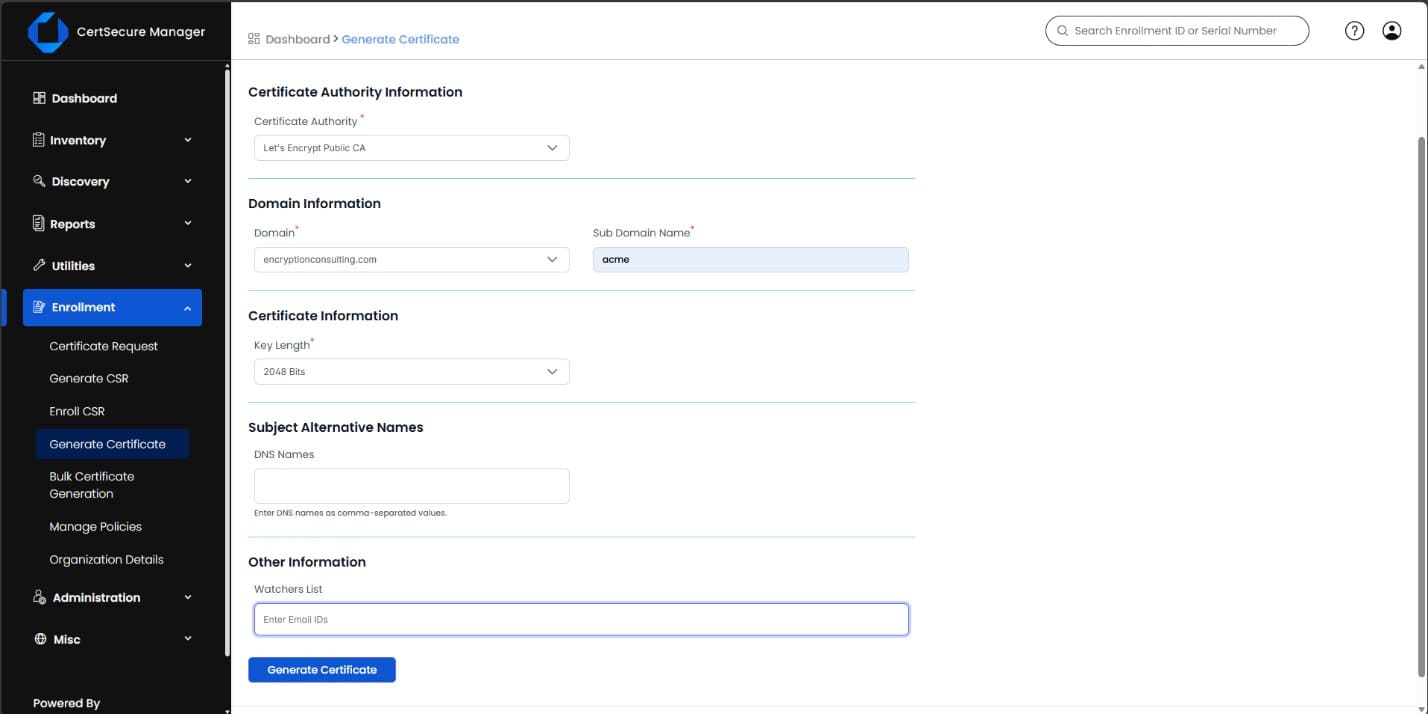Open the Key Length dropdown
Viewport: 1428px width, 714px height.
[411, 372]
